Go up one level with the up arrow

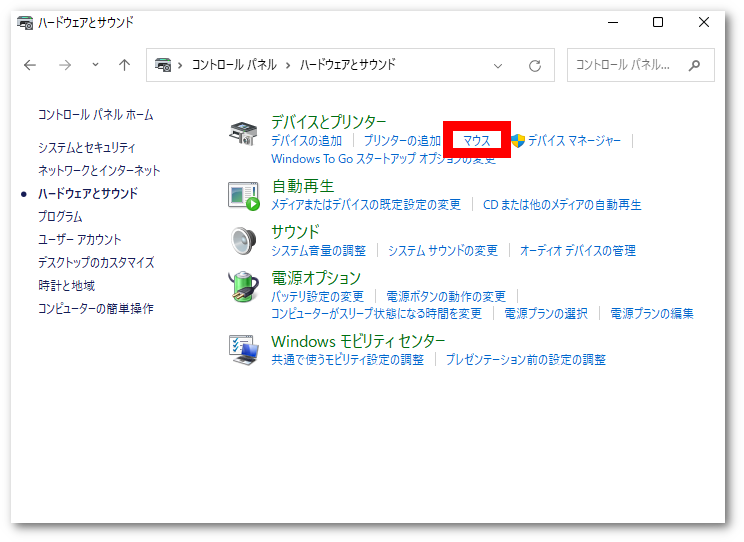pyautogui.click(x=124, y=65)
